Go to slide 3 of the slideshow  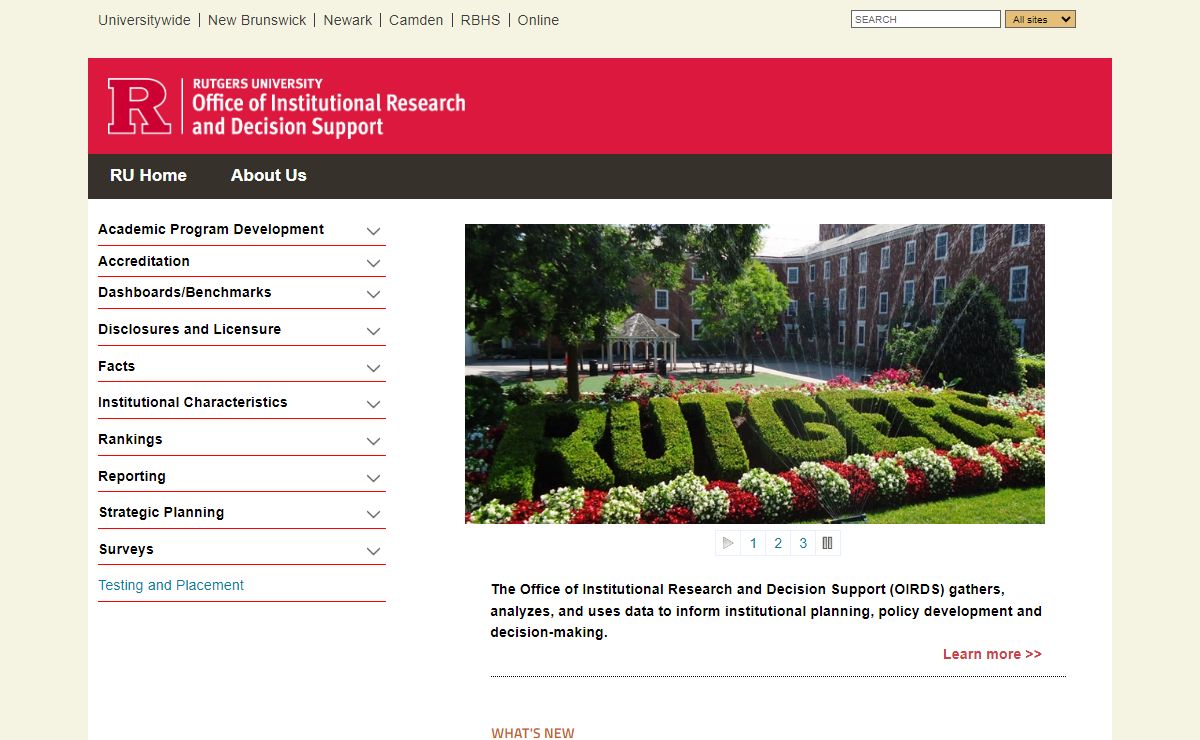[803, 543]
